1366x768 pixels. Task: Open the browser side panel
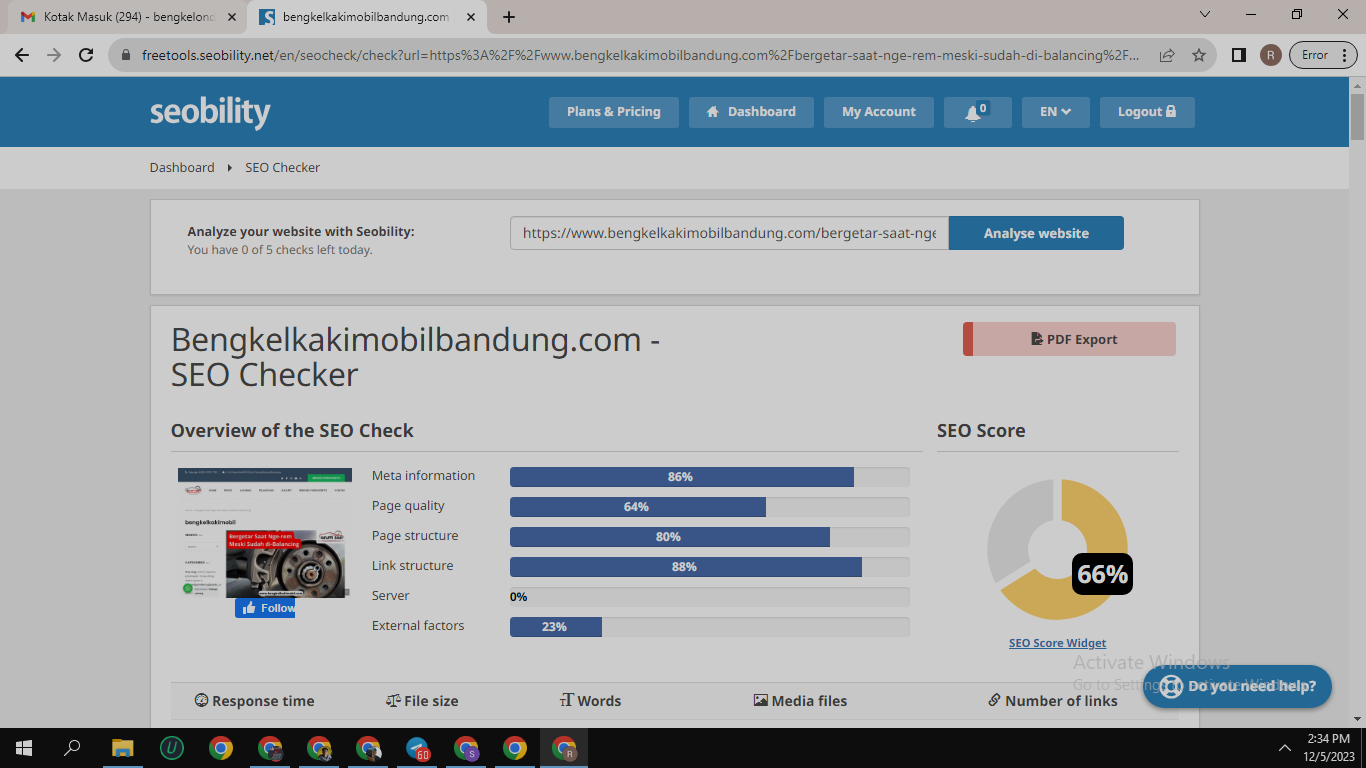1239,55
